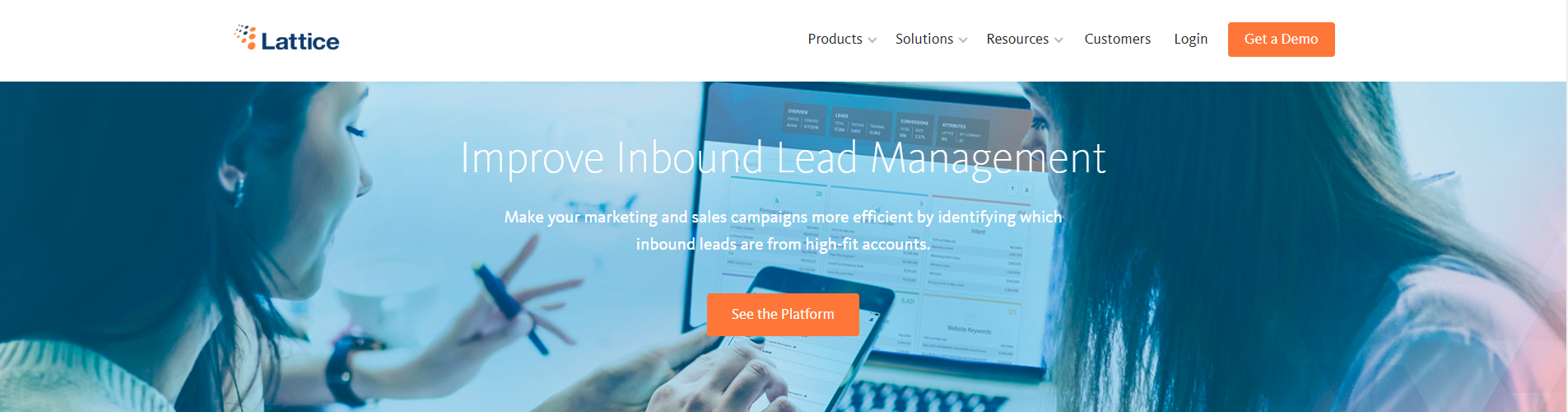Click the See the Platform button

coord(783,315)
